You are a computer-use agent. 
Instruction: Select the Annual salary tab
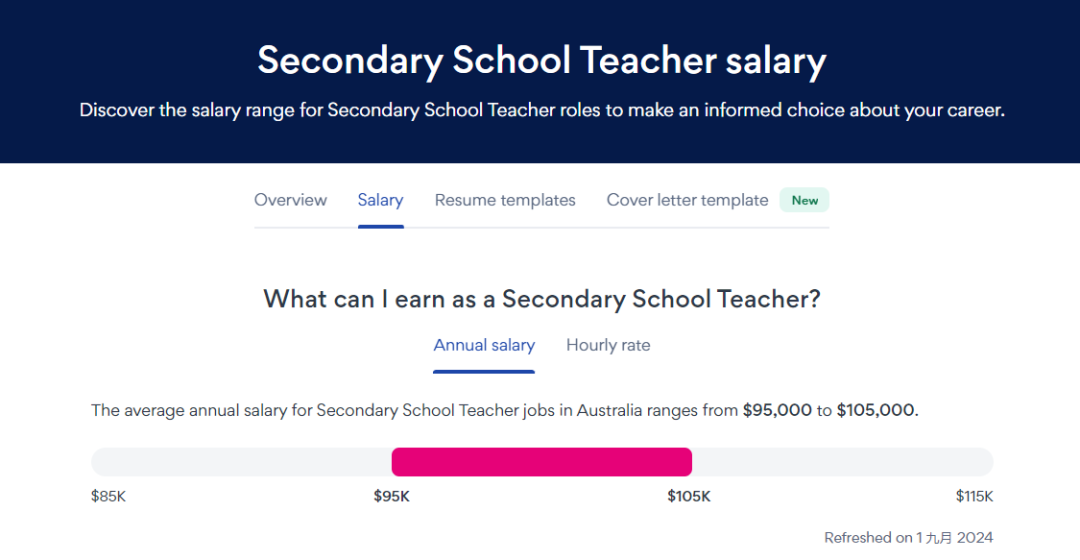484,345
